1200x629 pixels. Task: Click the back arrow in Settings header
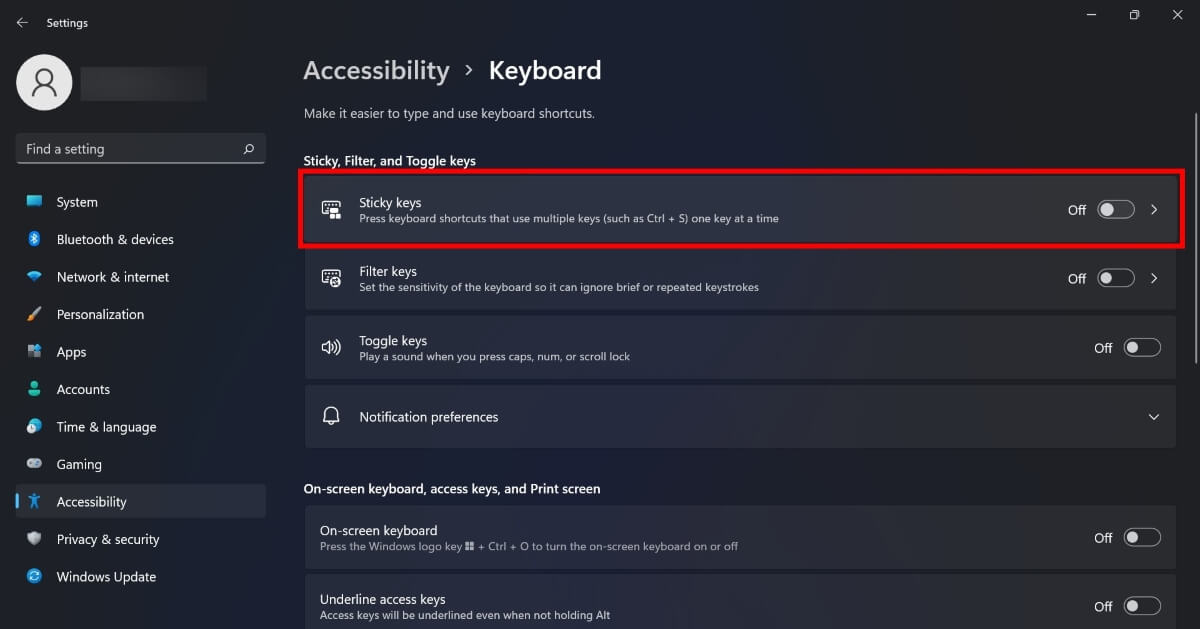coord(22,23)
